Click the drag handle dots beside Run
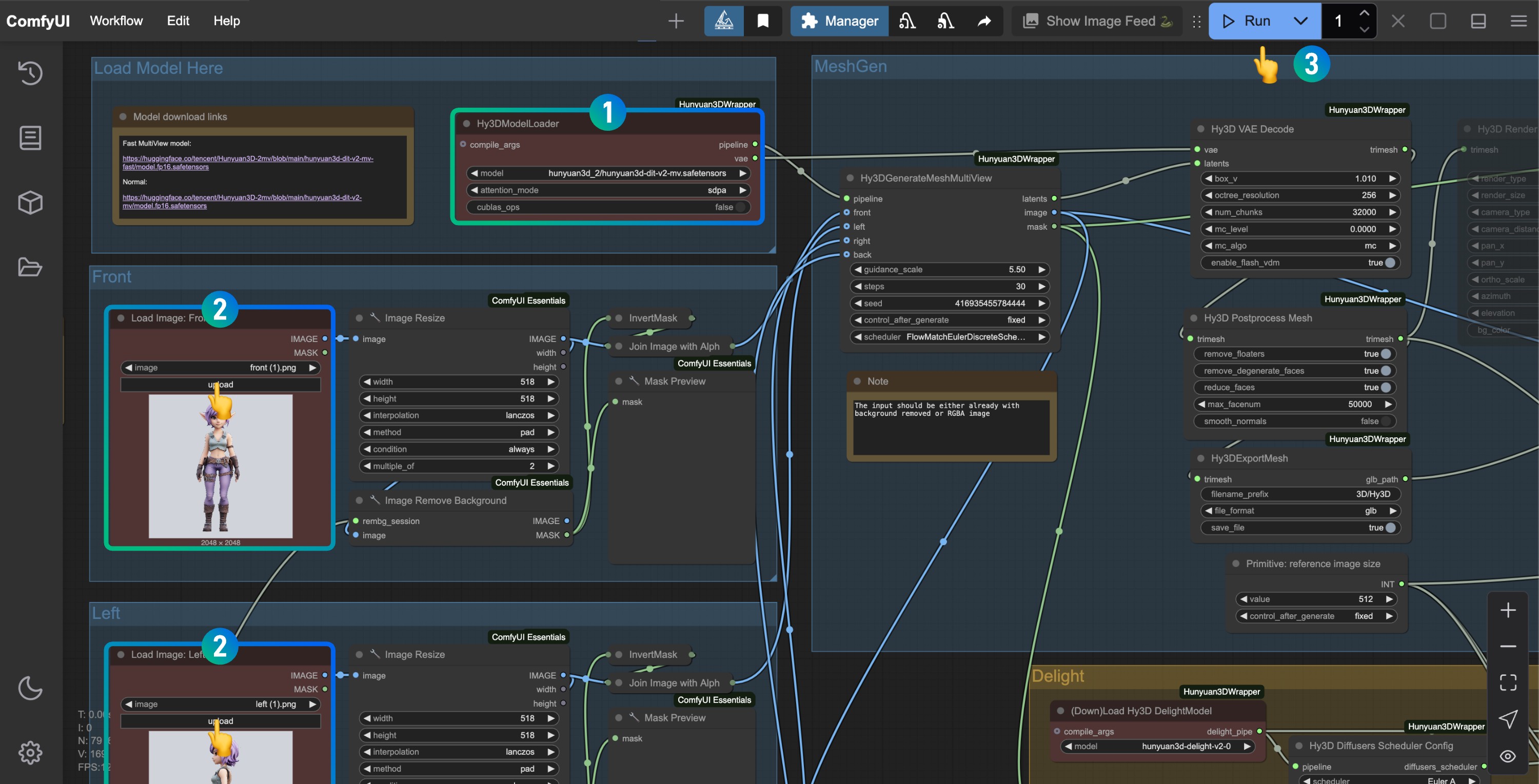This screenshot has height=784, width=1539. click(x=1196, y=21)
